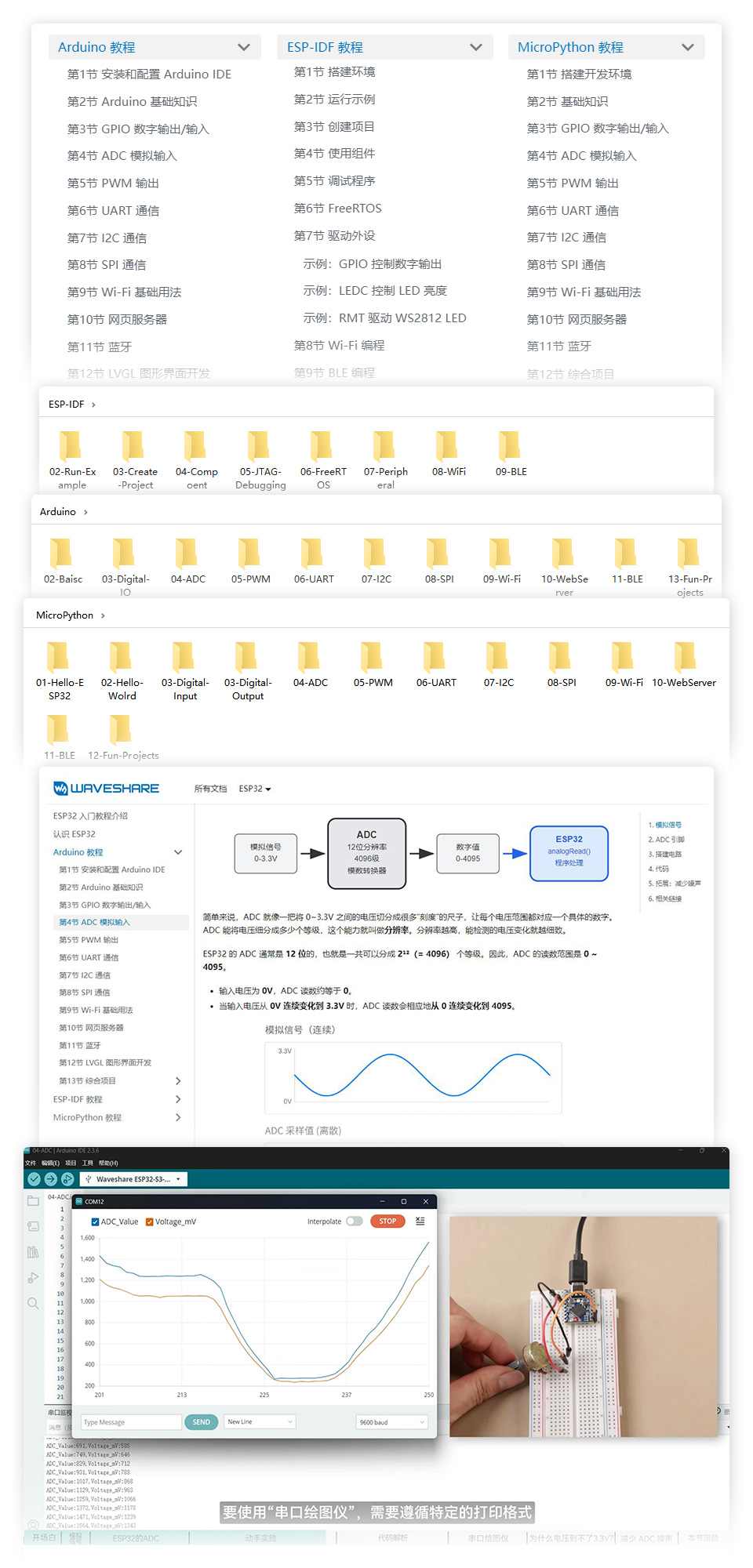Image resolution: width=753 pixels, height=1568 pixels.
Task: Open the 03-Digital-Output folder in MicroPython
Action: [248, 670]
